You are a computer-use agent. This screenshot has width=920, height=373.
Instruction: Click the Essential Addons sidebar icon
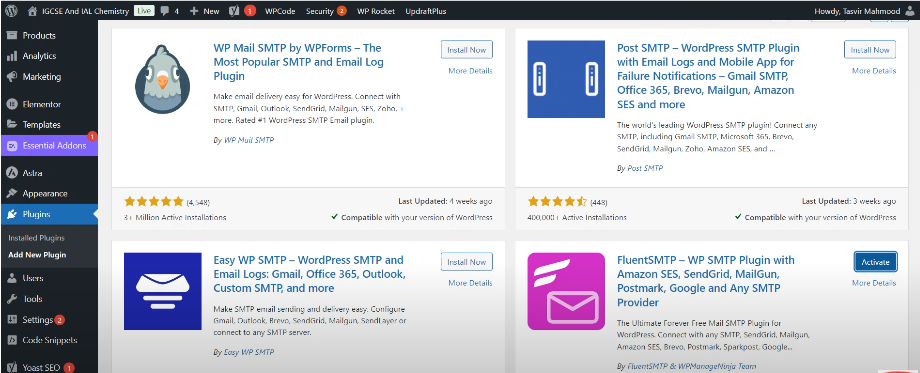coord(11,145)
